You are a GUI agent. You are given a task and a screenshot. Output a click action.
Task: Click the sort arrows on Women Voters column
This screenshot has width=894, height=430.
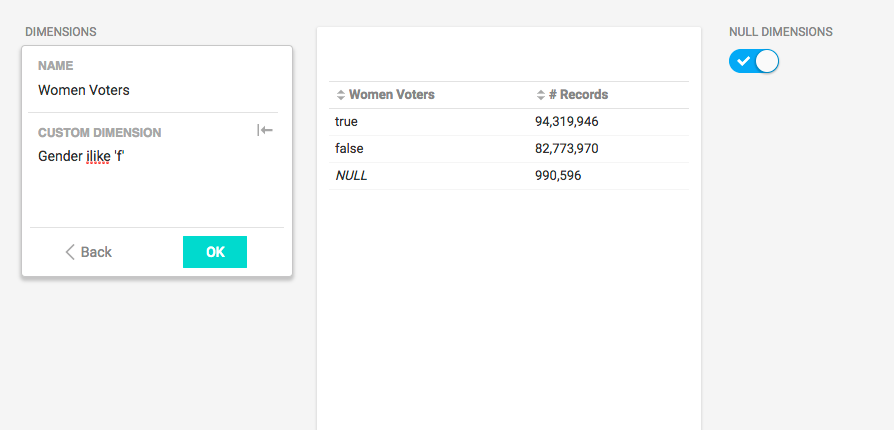(x=340, y=95)
